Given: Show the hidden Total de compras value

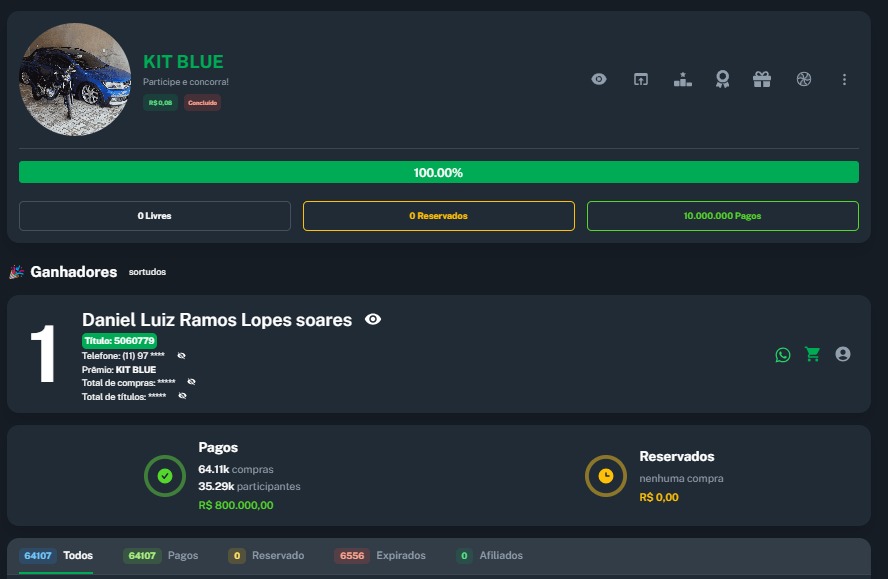Looking at the screenshot, I should (191, 382).
